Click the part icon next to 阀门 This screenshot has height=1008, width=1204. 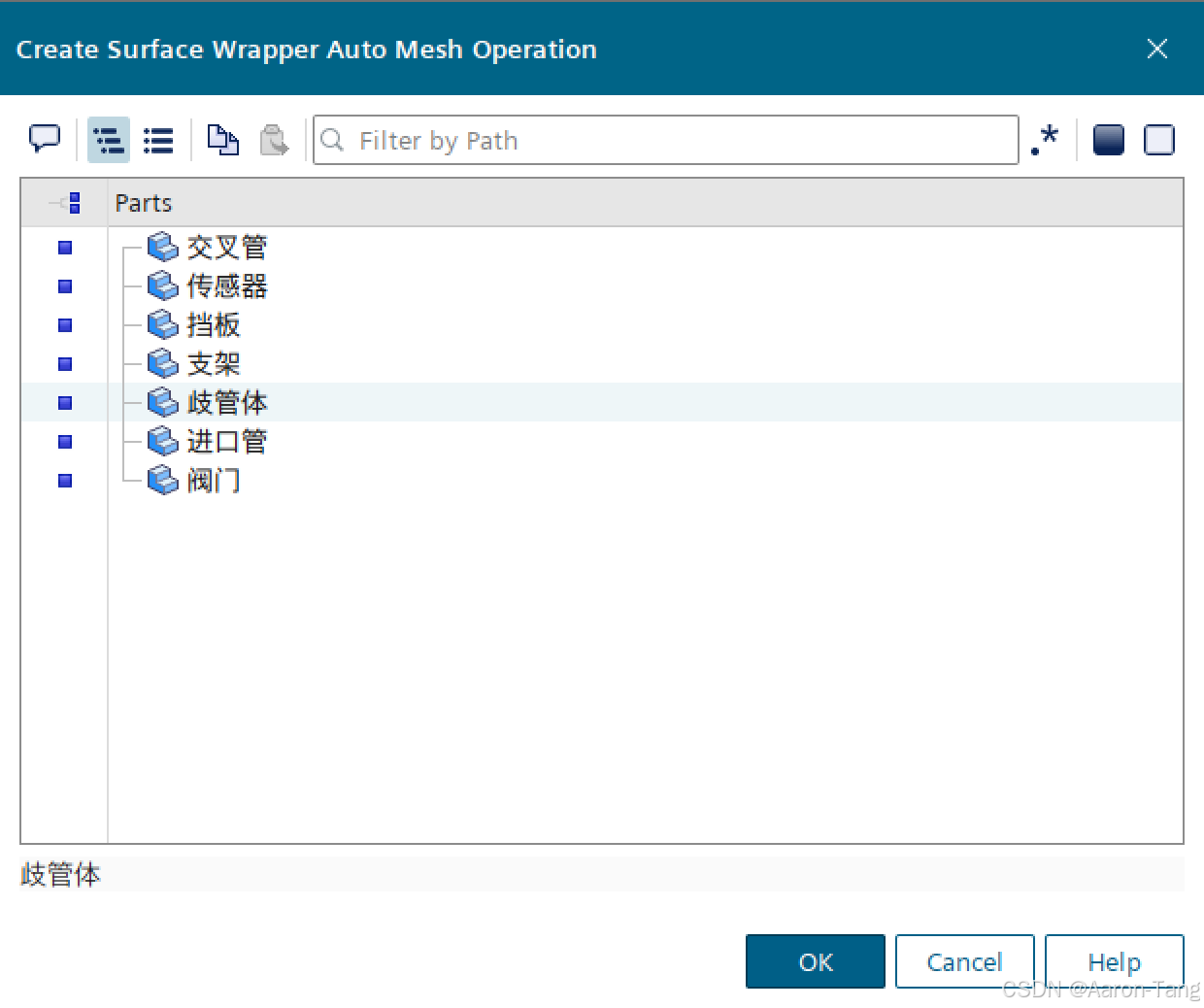(163, 481)
